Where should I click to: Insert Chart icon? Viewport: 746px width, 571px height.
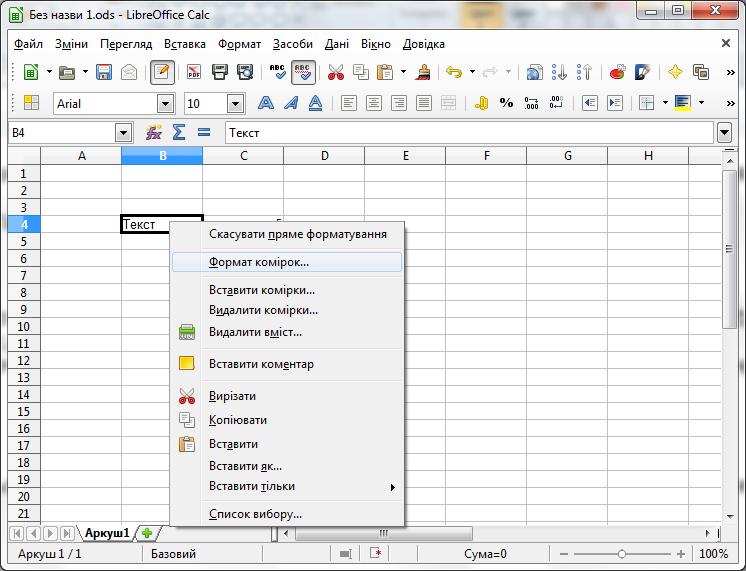[617, 72]
